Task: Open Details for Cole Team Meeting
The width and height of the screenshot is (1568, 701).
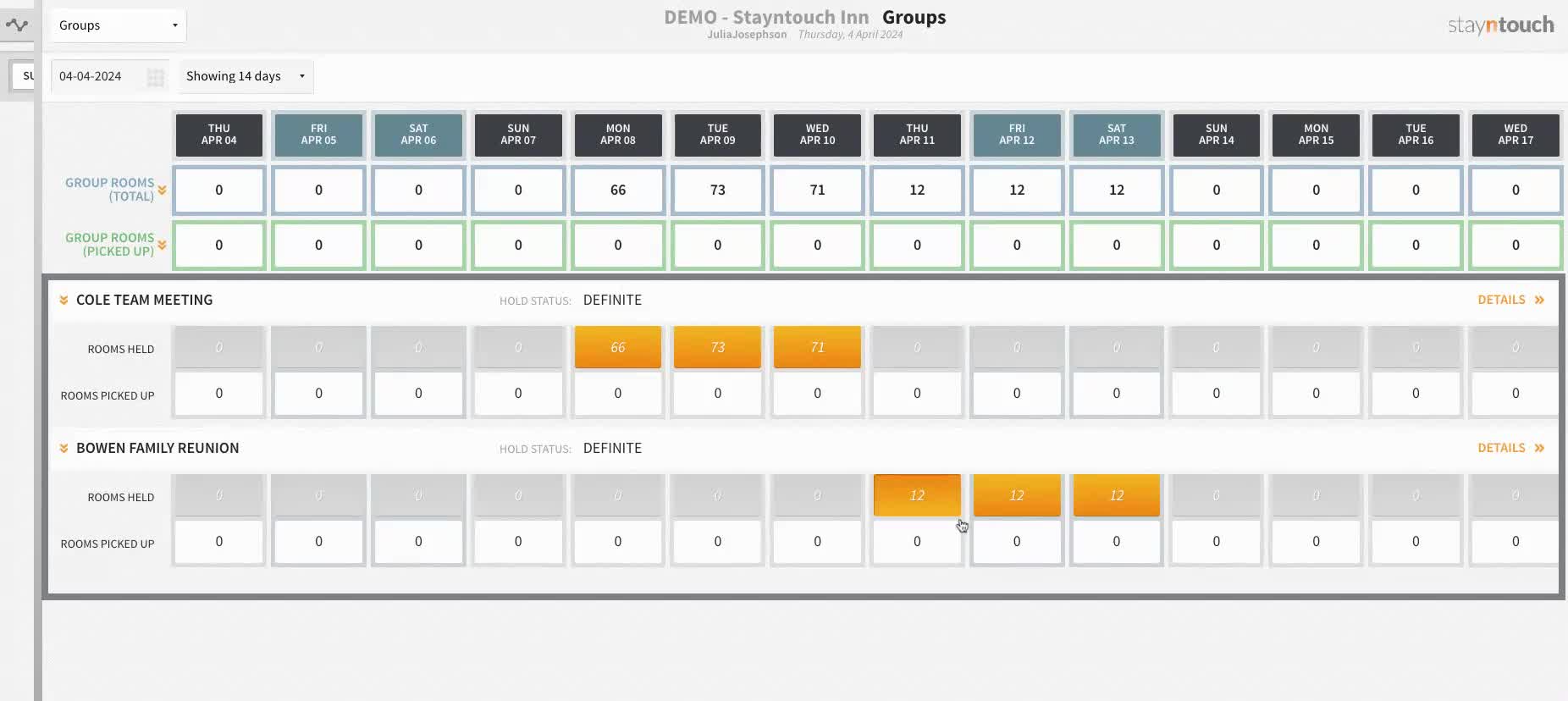Action: (x=1511, y=300)
